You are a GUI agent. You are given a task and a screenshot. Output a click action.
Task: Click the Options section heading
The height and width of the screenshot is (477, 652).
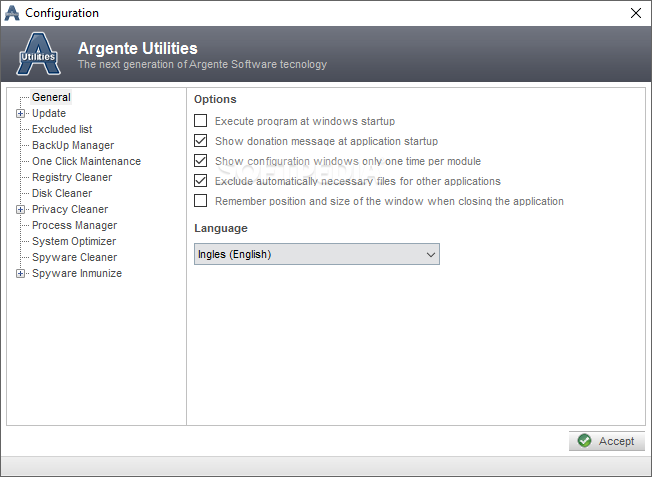[215, 99]
